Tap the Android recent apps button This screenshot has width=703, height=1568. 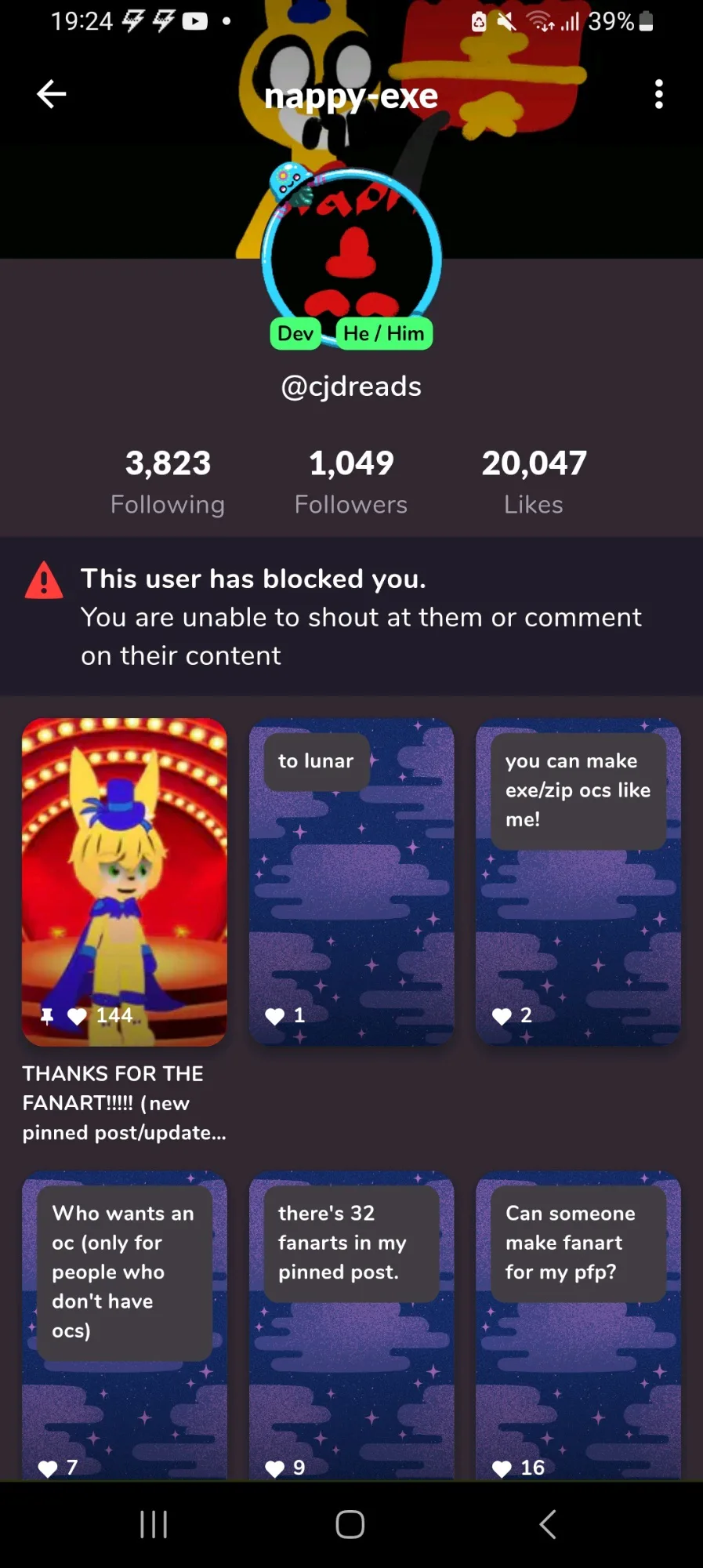coord(154,1525)
